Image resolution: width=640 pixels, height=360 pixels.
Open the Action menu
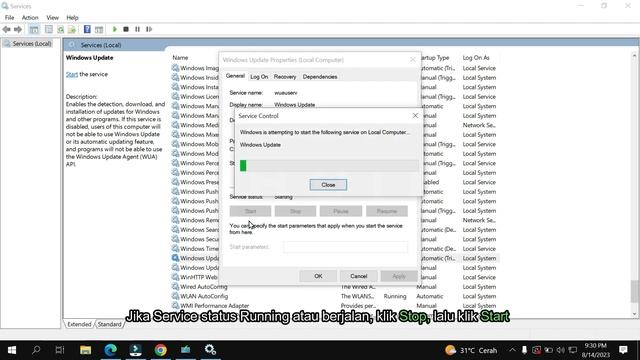pos(30,18)
